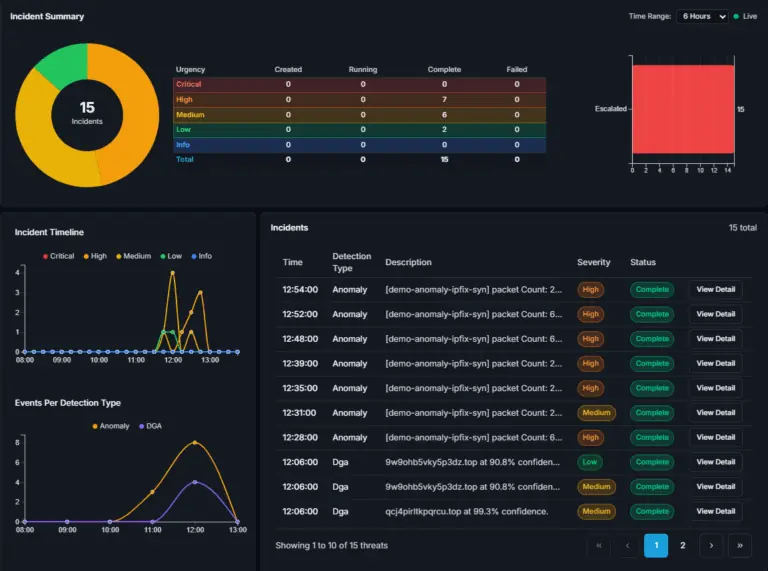768x571 pixels.
Task: Click the Low severity badge at 12:06:00
Action: coord(589,462)
